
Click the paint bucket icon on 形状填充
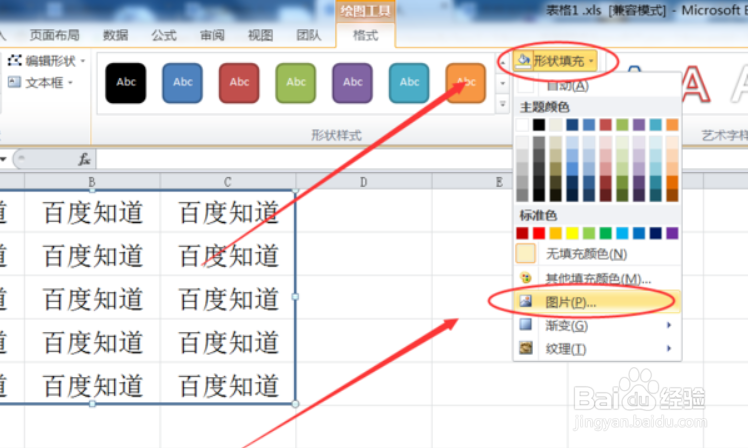click(x=523, y=61)
